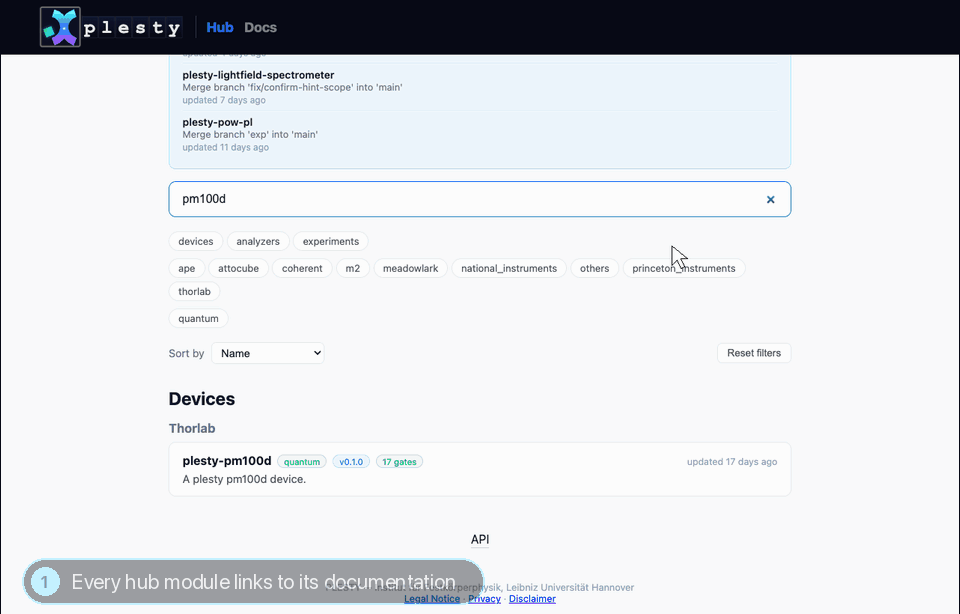Select the m2 vendor chip

click(x=353, y=268)
